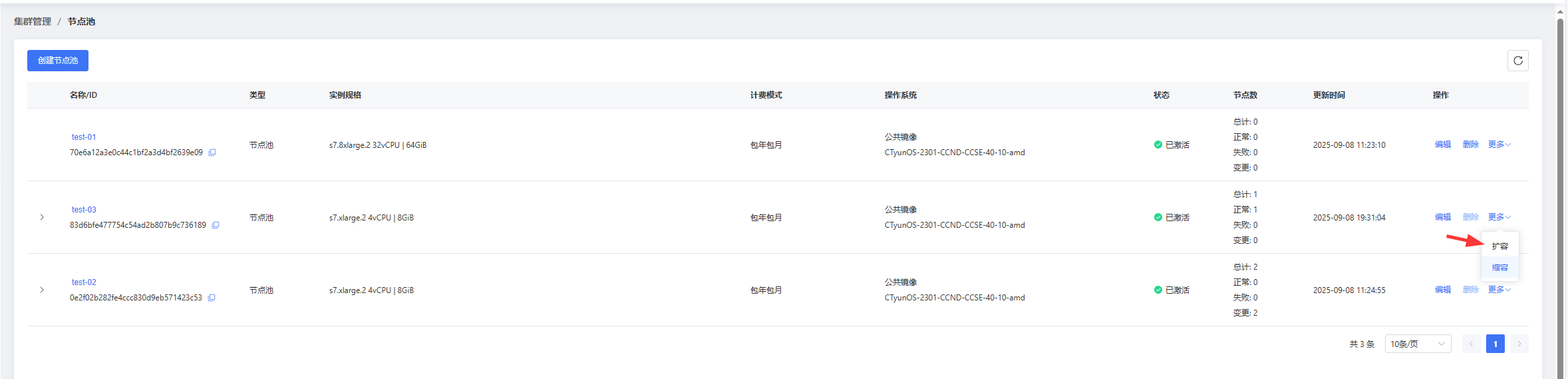
Task: Open 更多 dropdown for test-02
Action: point(1499,290)
